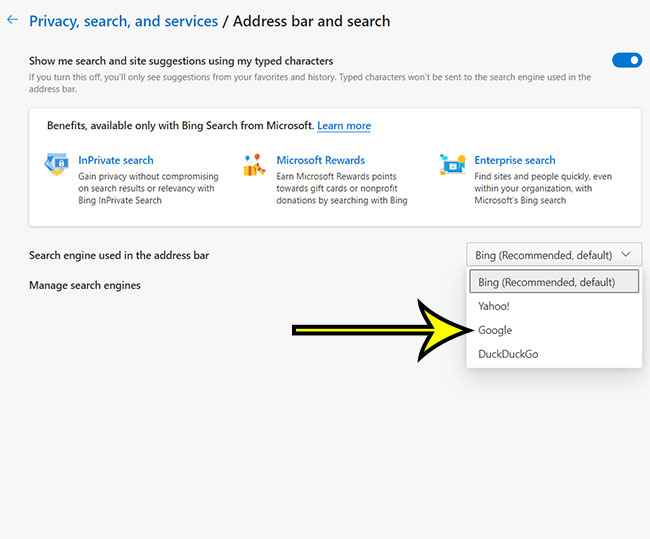Open the Enterprise search heading link
This screenshot has height=539, width=650.
[x=515, y=160]
